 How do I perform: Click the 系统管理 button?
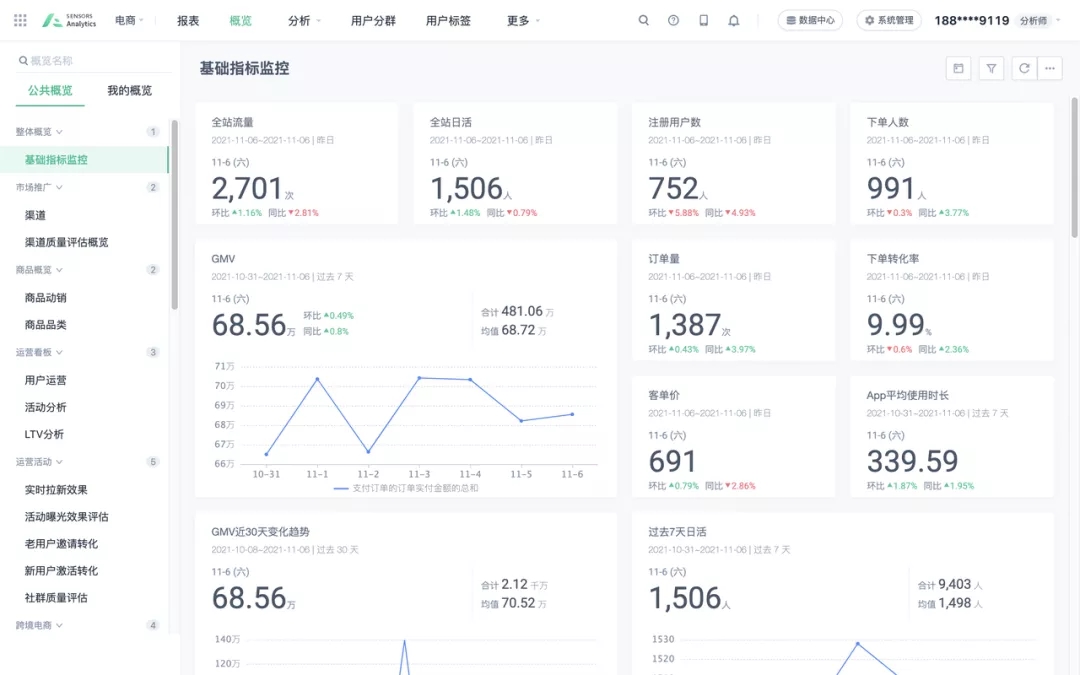[x=889, y=21]
